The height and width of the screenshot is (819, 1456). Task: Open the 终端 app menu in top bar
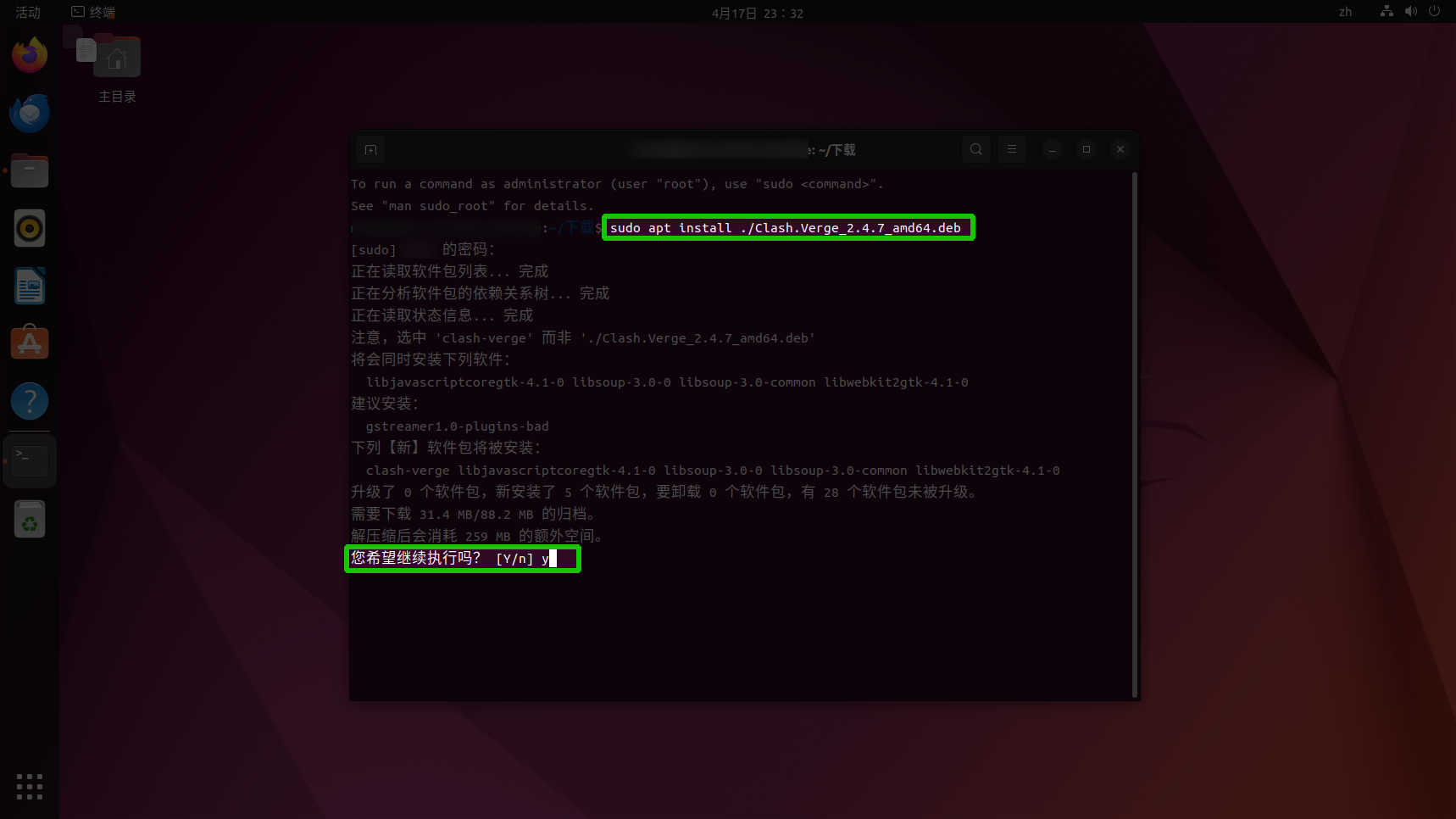(93, 12)
